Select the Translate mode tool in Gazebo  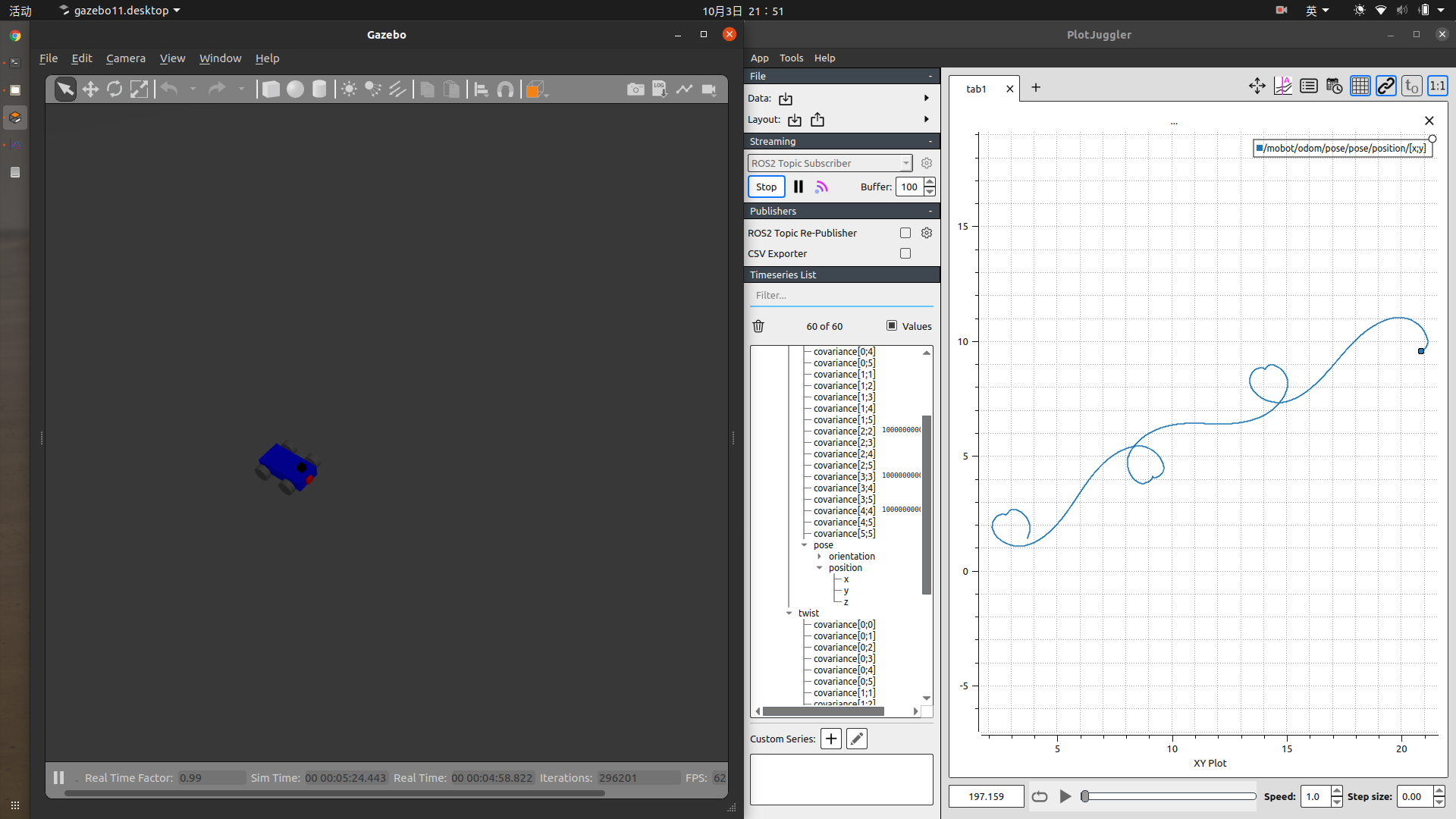click(x=89, y=89)
